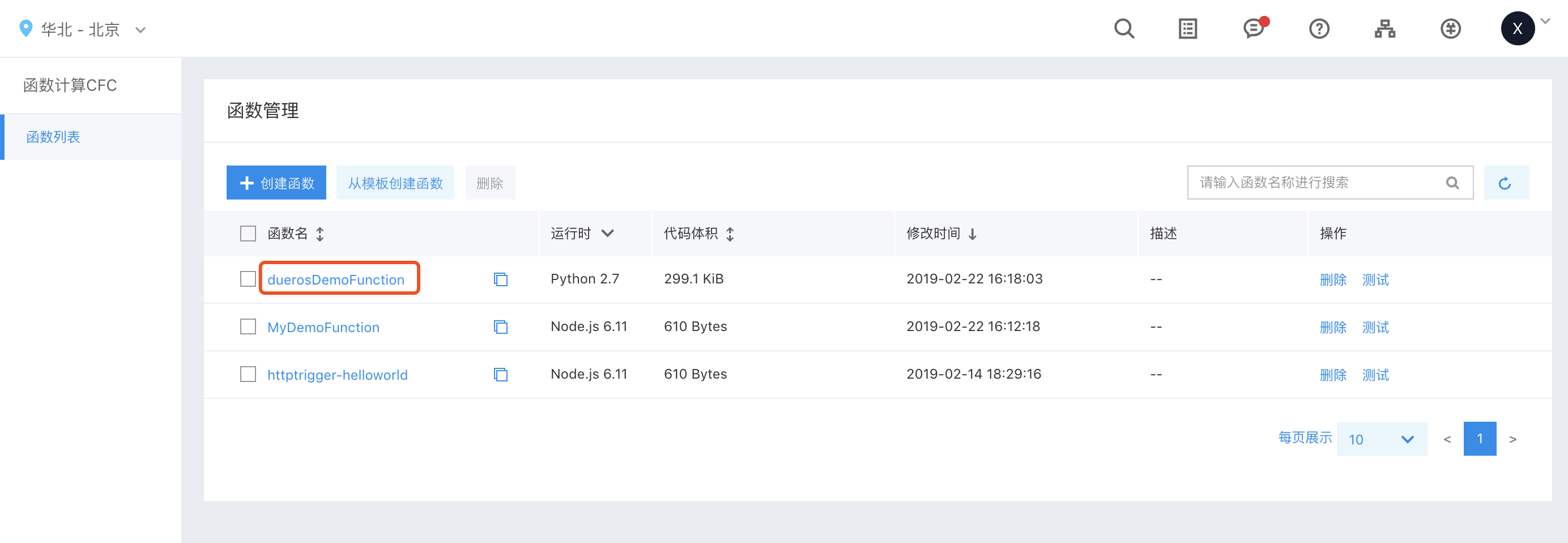1568x543 pixels.
Task: Open the per-page count dropdown showing 10
Action: point(1382,439)
